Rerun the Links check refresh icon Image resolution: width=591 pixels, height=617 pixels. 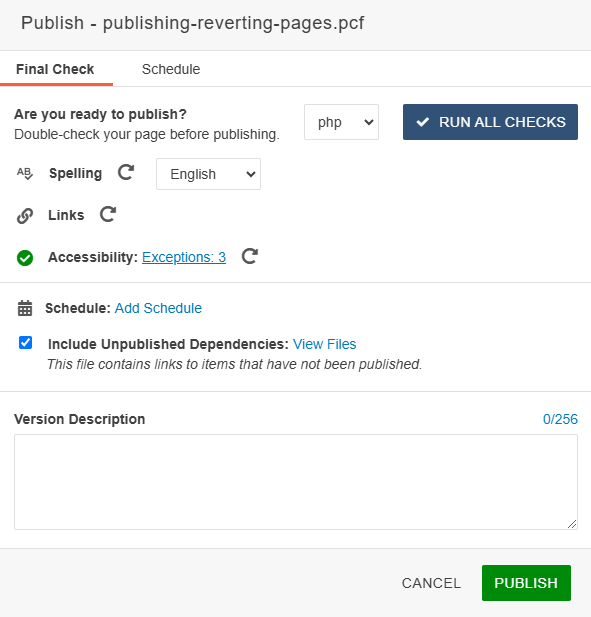[x=108, y=214]
